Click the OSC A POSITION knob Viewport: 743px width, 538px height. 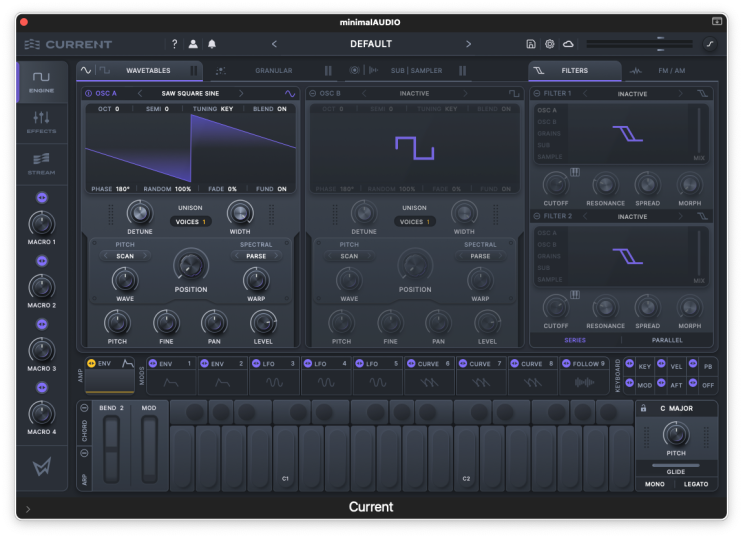click(191, 265)
